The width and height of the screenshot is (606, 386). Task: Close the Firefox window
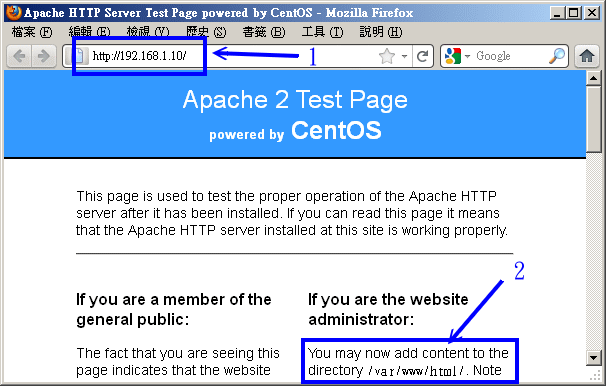tap(592, 13)
